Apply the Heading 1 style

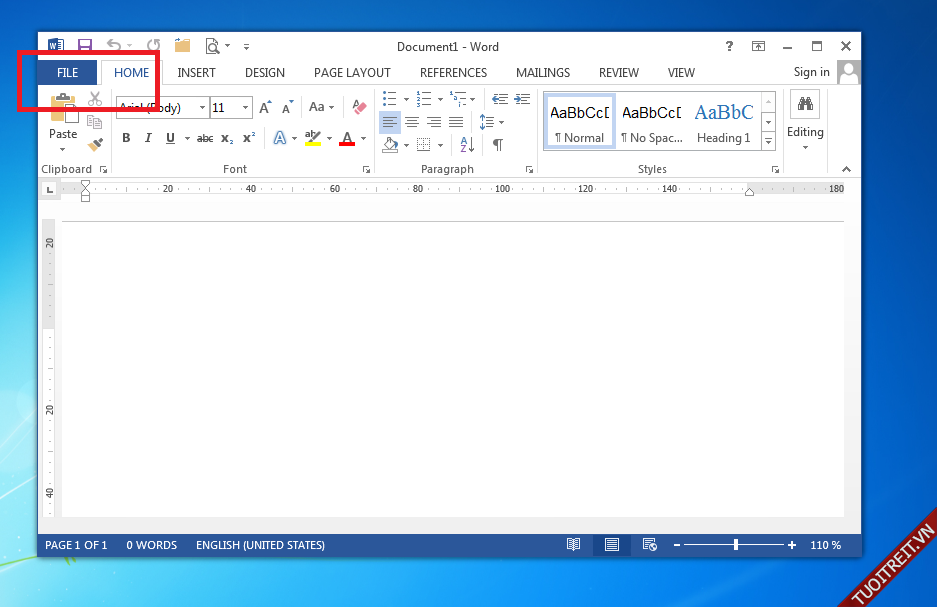coord(724,121)
